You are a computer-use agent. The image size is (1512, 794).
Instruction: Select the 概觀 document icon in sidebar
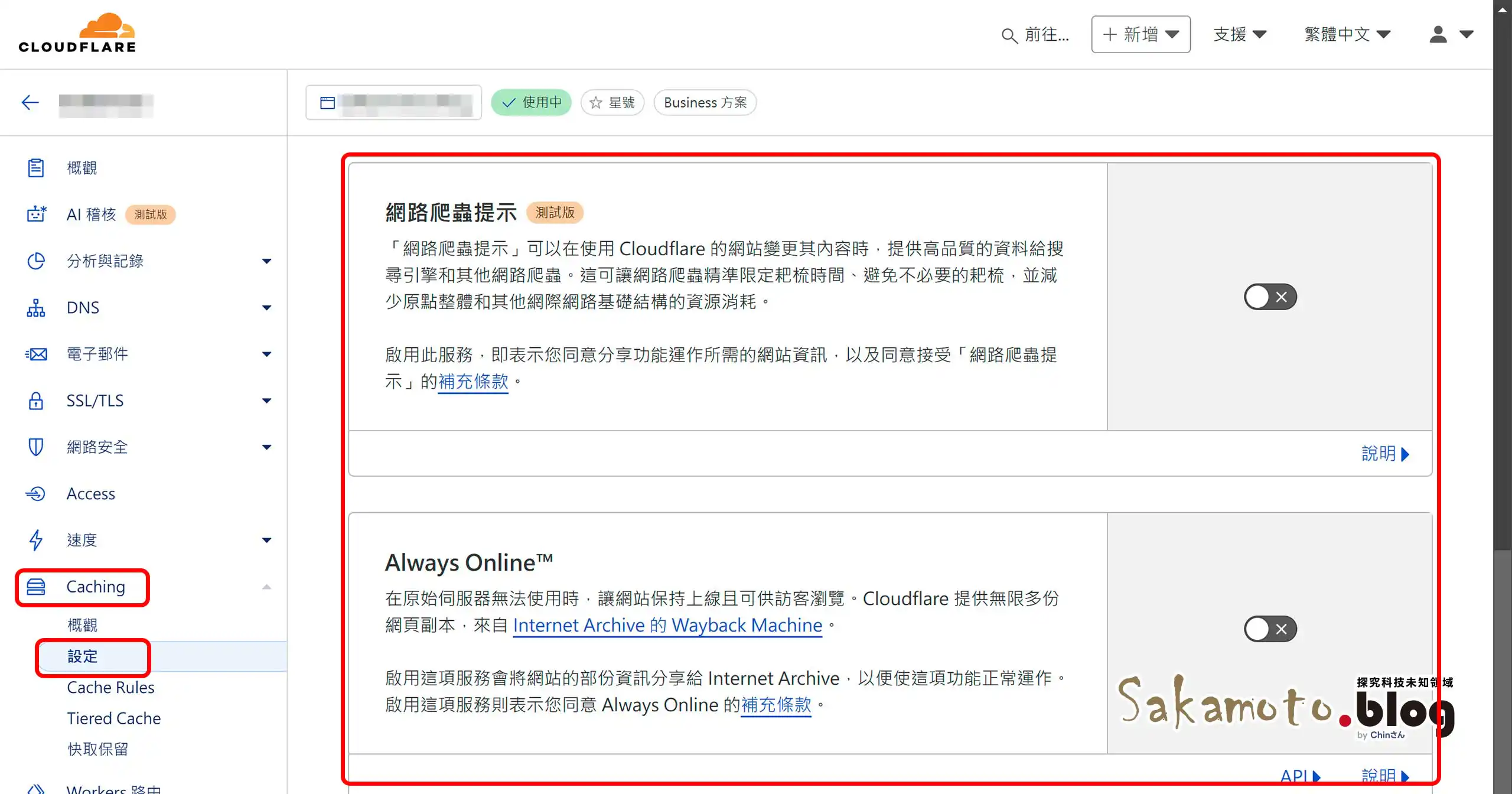pyautogui.click(x=37, y=167)
